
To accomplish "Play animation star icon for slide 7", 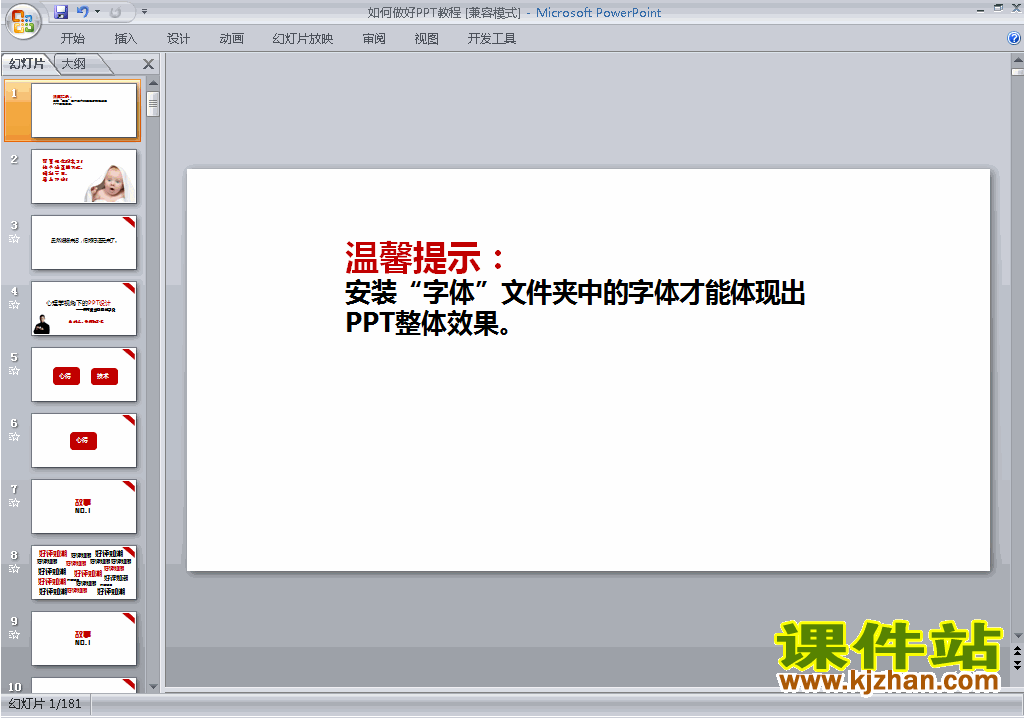I will tap(14, 502).
